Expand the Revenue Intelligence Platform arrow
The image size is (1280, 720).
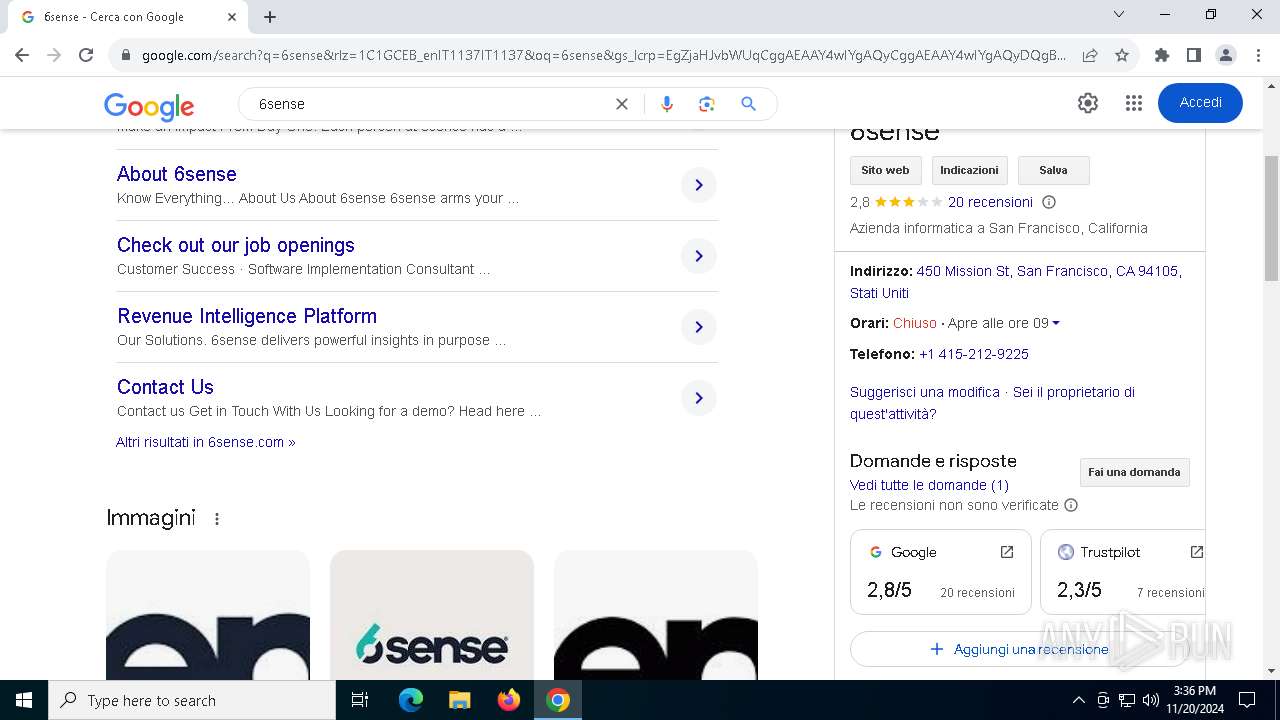[x=699, y=327]
